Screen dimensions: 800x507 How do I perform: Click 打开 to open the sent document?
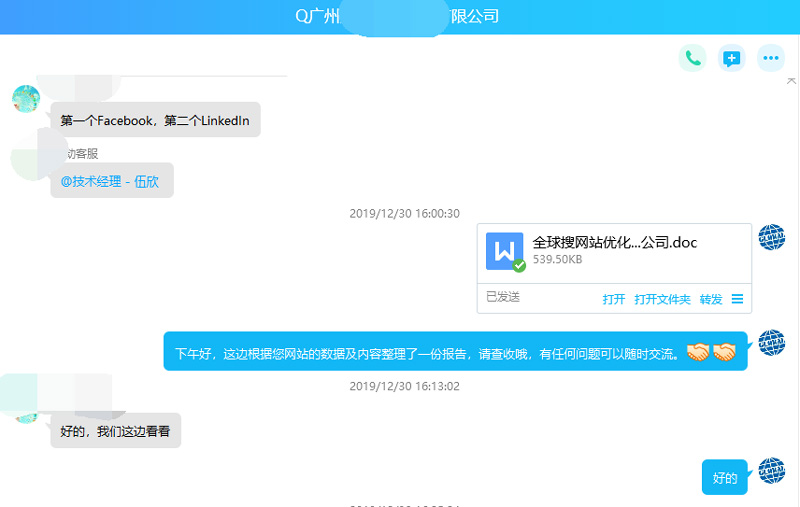[614, 299]
